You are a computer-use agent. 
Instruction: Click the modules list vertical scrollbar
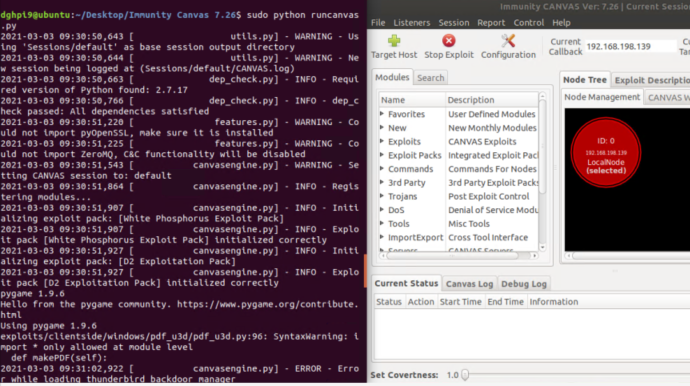coord(542,172)
